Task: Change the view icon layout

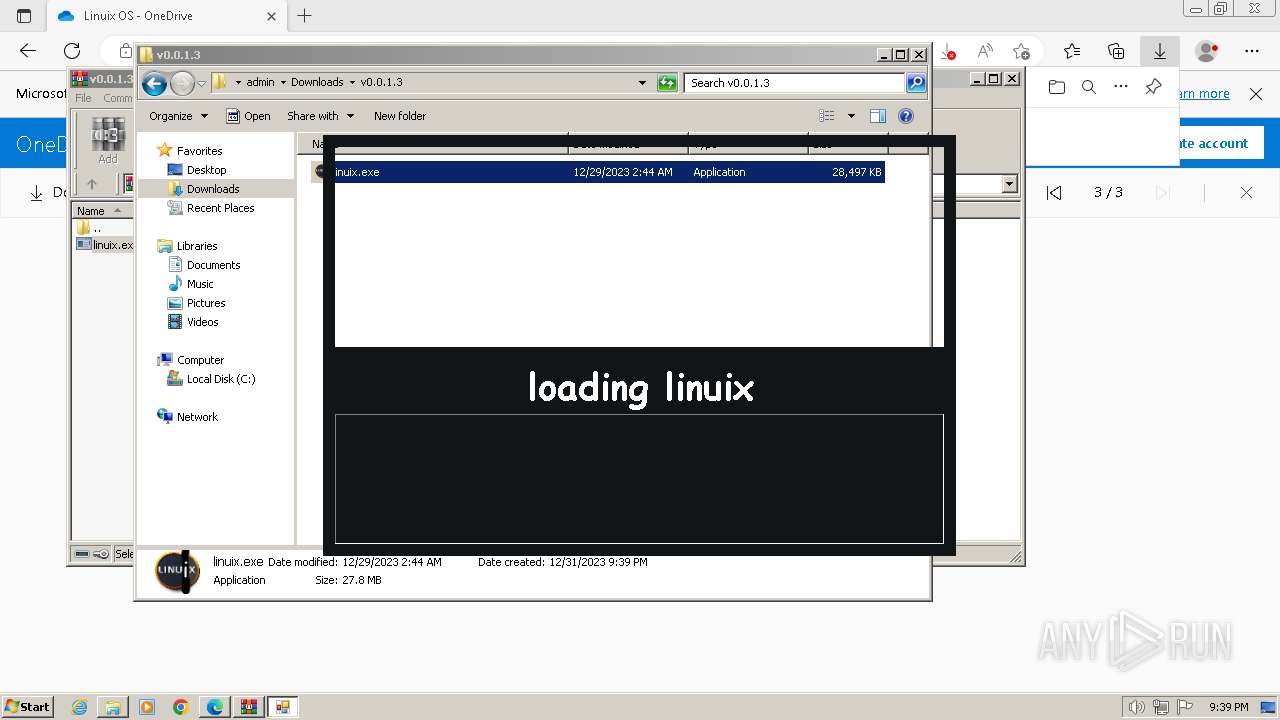Action: 826,116
